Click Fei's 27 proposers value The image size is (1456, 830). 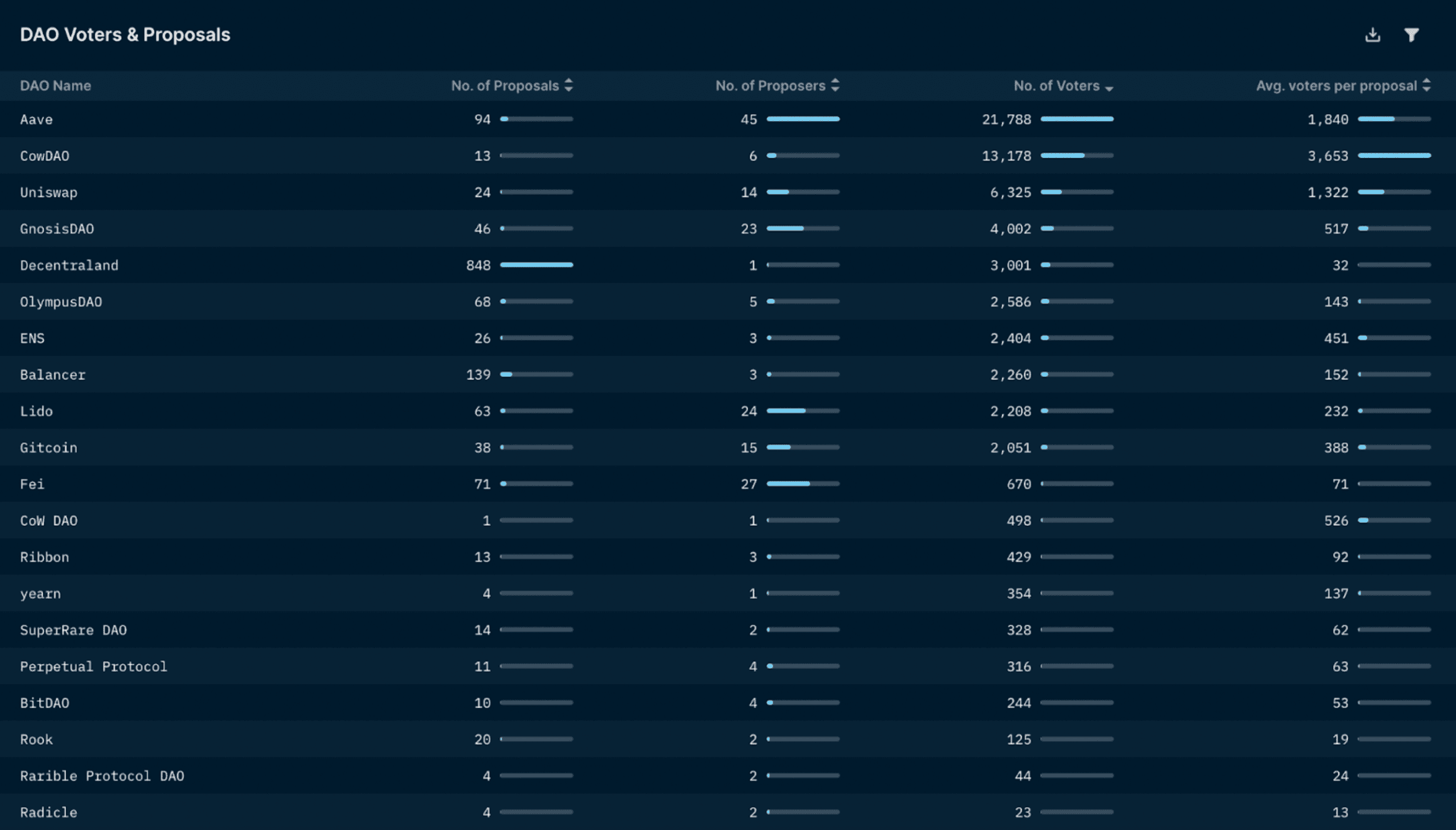(x=749, y=484)
